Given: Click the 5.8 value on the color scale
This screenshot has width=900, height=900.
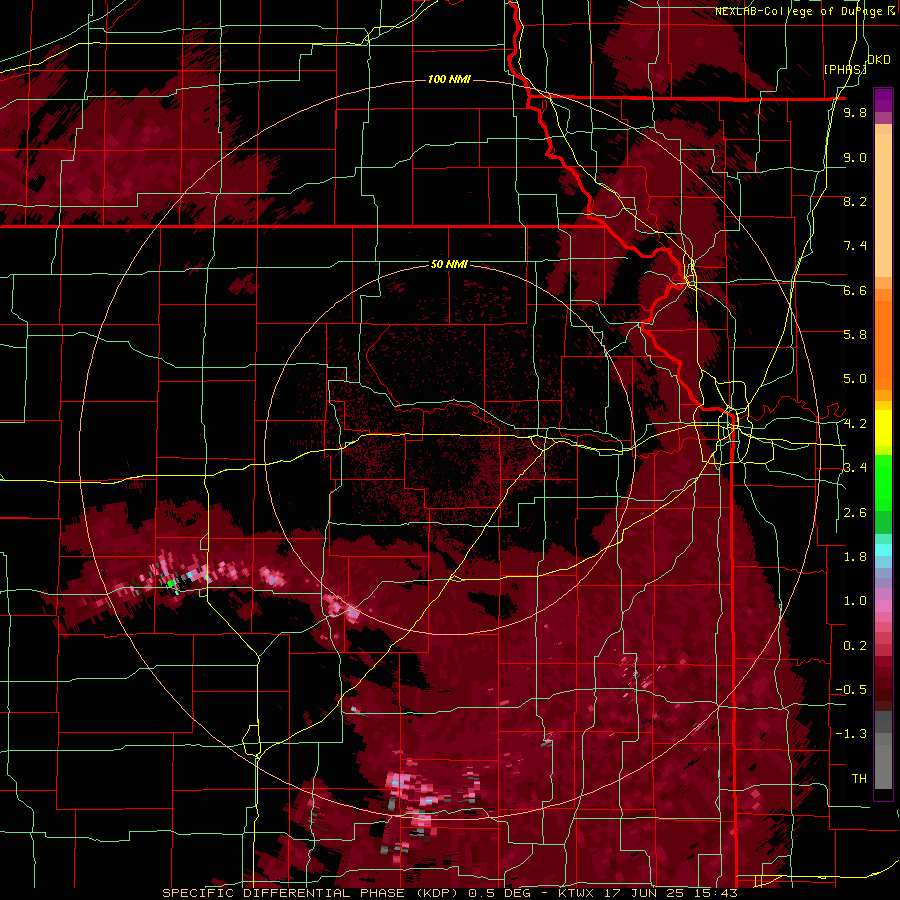Looking at the screenshot, I should [855, 335].
